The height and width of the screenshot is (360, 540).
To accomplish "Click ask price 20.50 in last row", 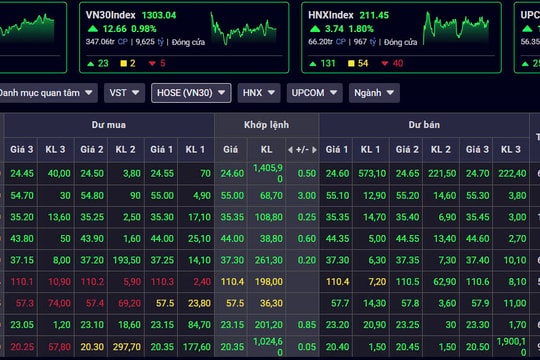I will (x=477, y=347).
